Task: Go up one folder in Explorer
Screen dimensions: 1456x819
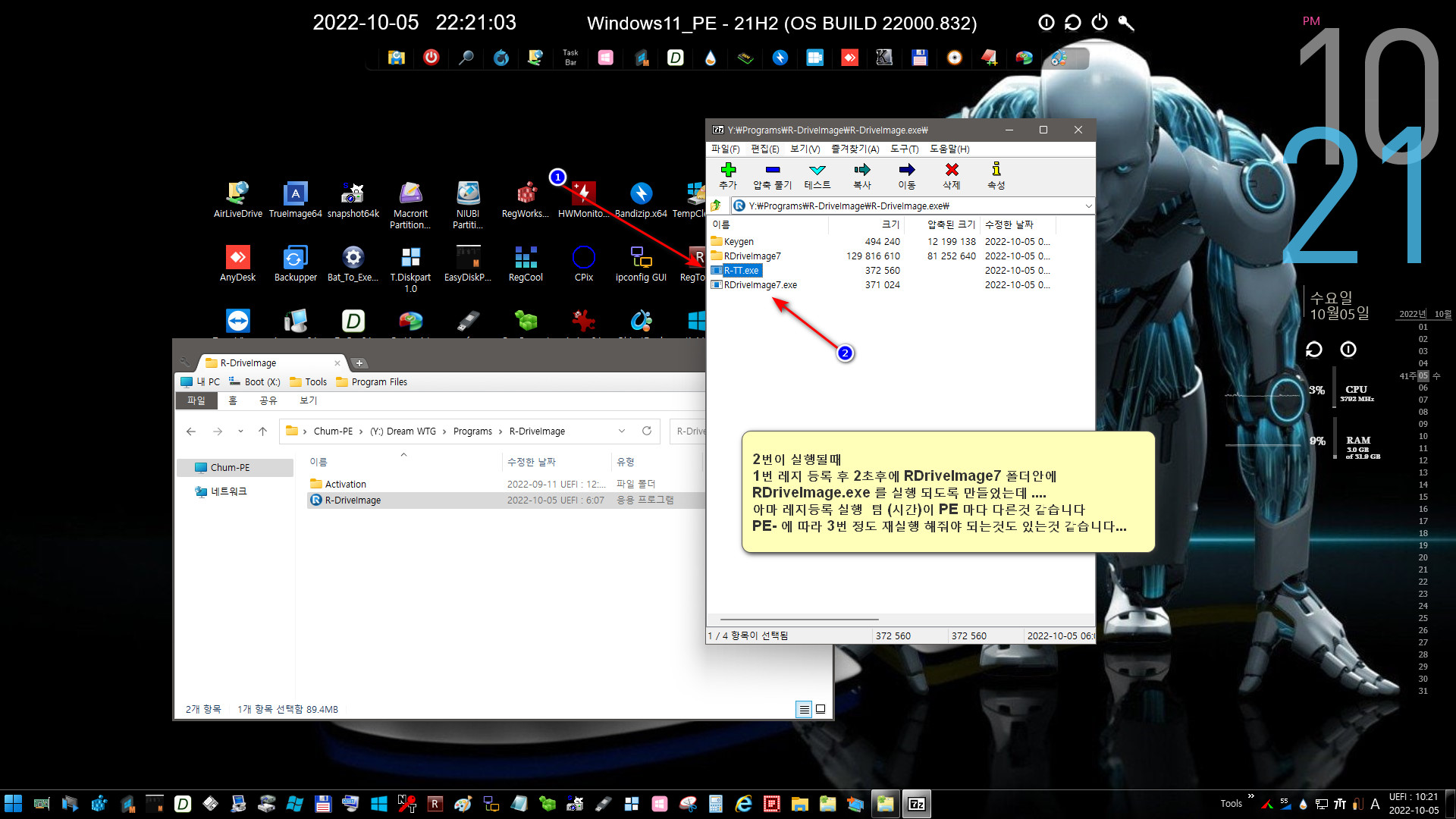Action: point(262,431)
